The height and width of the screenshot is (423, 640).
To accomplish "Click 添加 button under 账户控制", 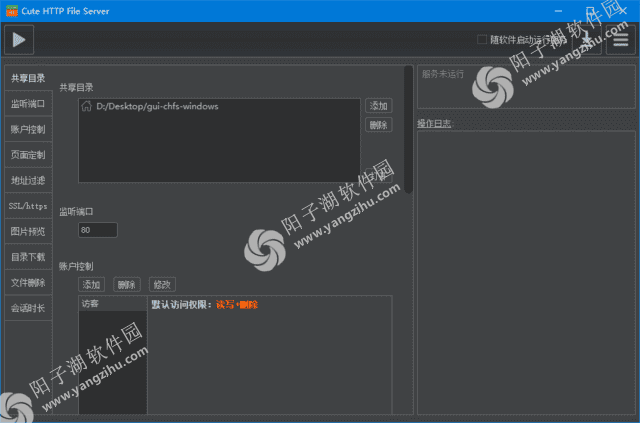I will coord(91,285).
